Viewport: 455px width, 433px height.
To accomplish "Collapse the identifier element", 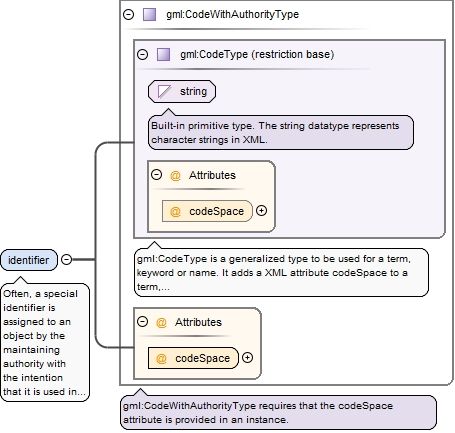I will (67, 259).
